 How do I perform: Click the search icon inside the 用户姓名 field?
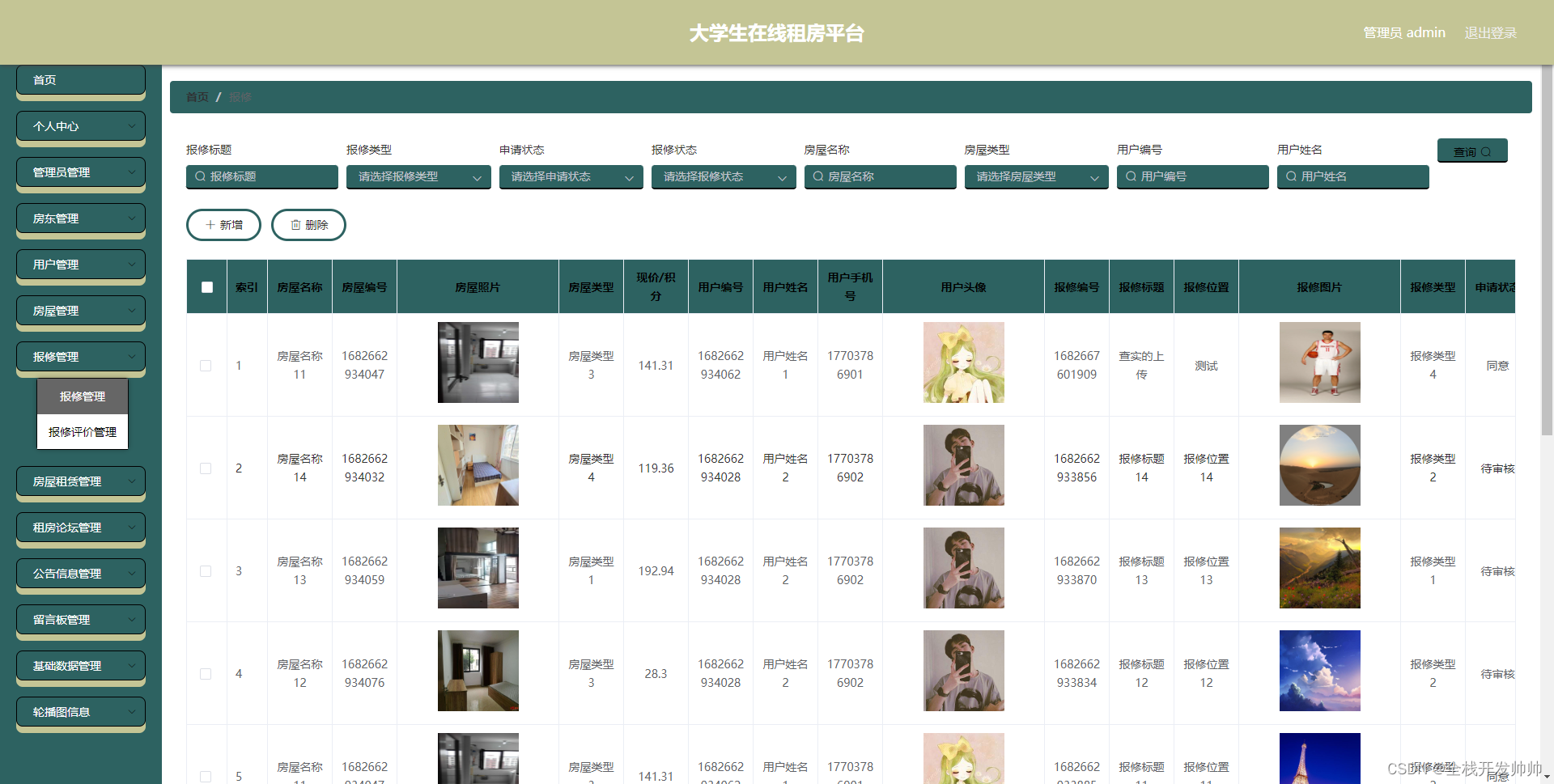(1289, 176)
